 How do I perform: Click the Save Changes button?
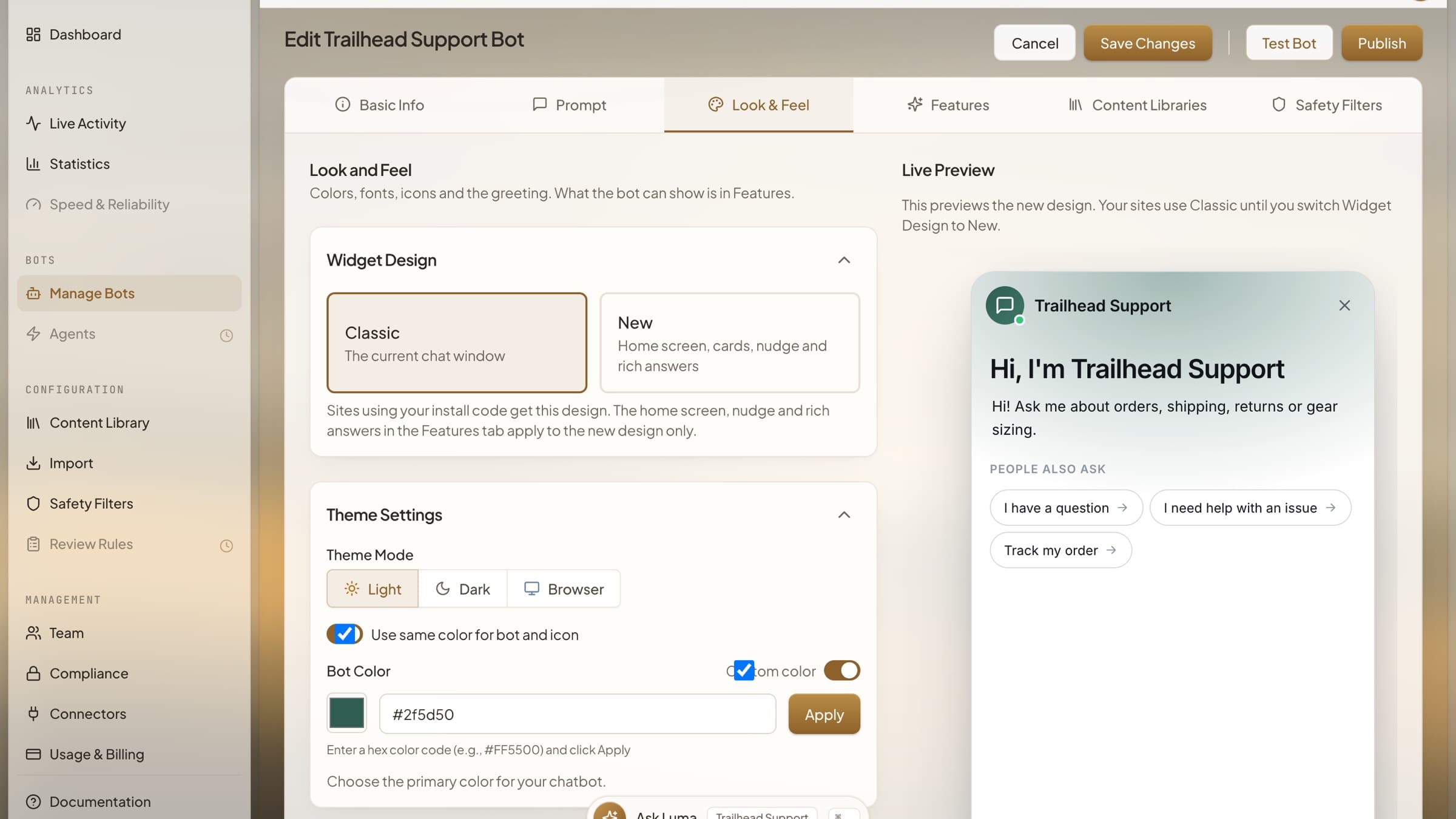(1148, 43)
